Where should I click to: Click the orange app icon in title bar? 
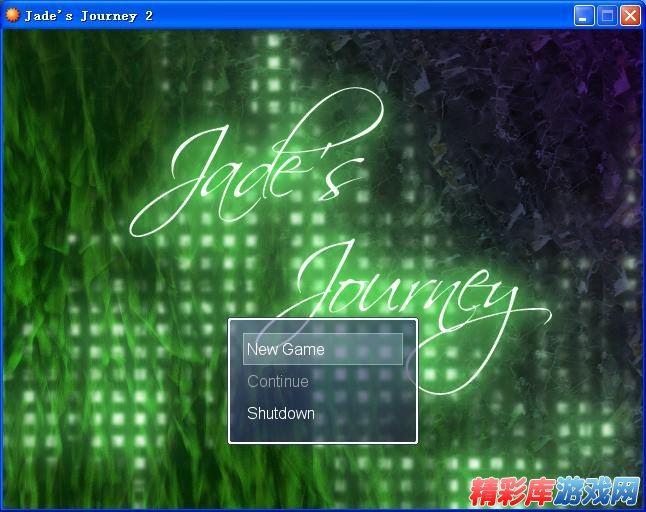pyautogui.click(x=12, y=15)
